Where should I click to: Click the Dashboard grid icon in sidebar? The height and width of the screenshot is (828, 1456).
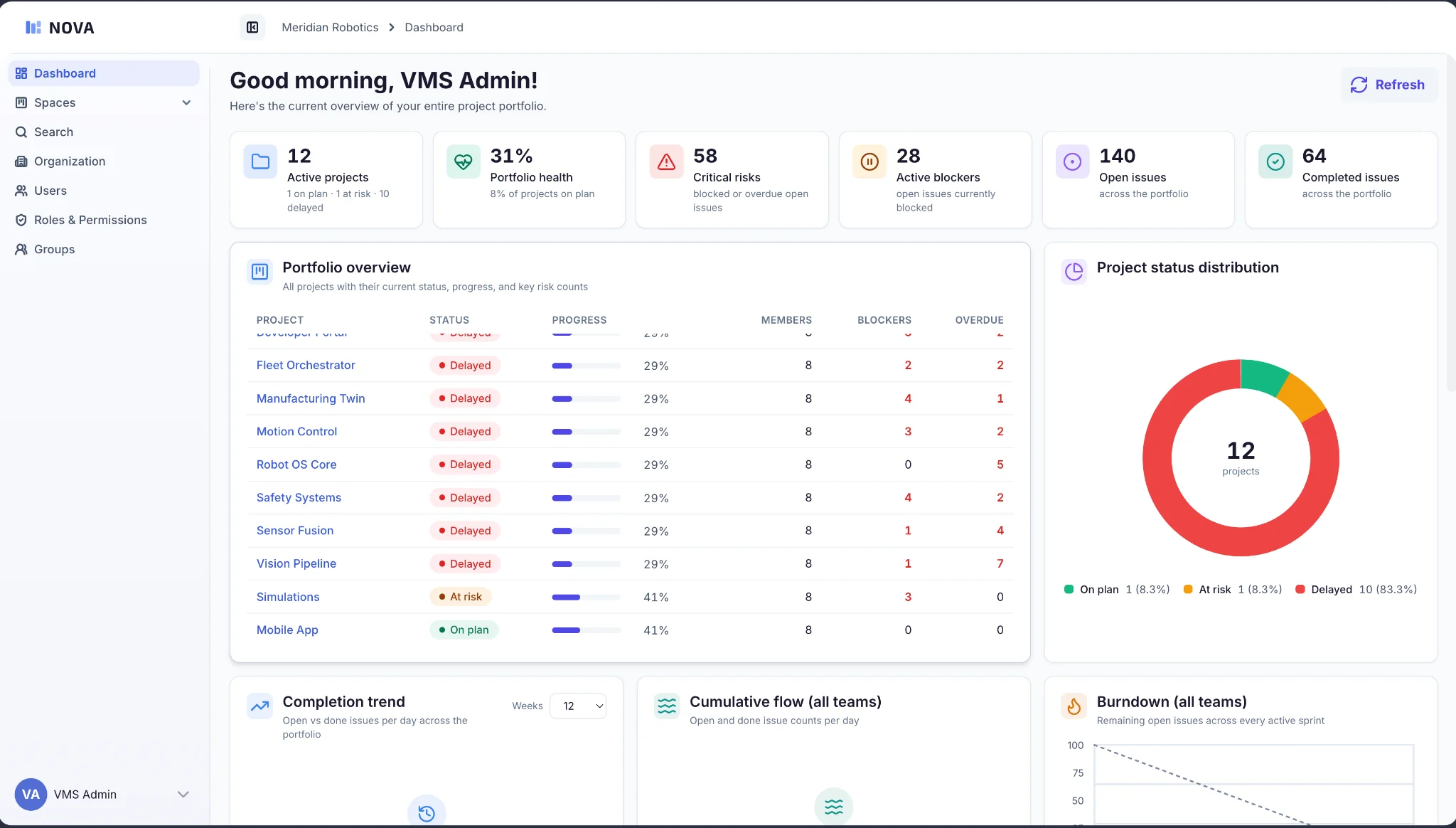tap(21, 73)
